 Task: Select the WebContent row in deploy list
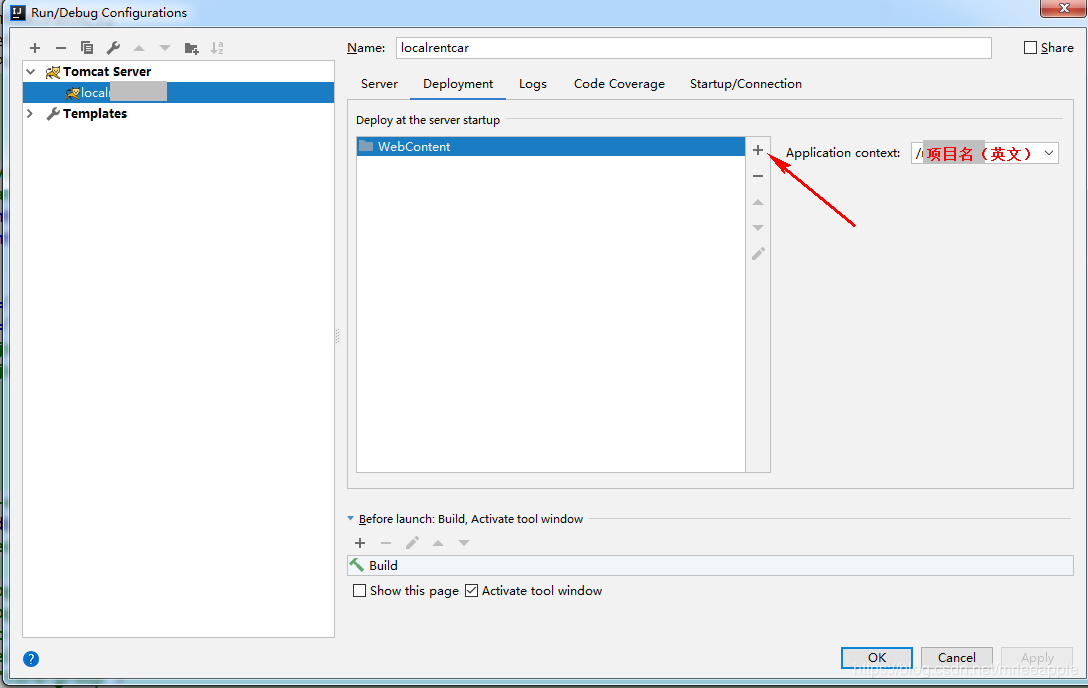pyautogui.click(x=551, y=146)
